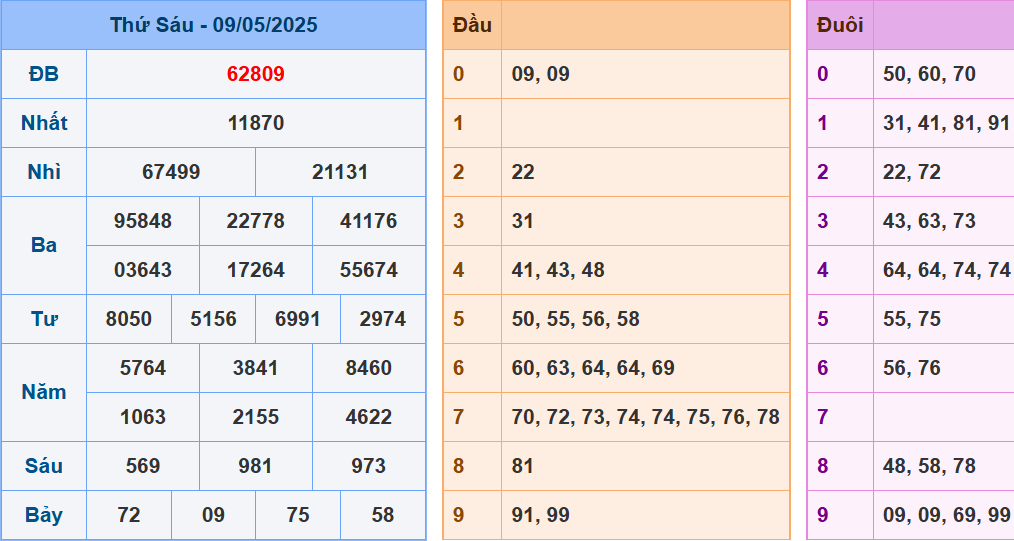The width and height of the screenshot is (1014, 541).
Task: Select the Bảy prize number 09
Action: click(x=213, y=515)
